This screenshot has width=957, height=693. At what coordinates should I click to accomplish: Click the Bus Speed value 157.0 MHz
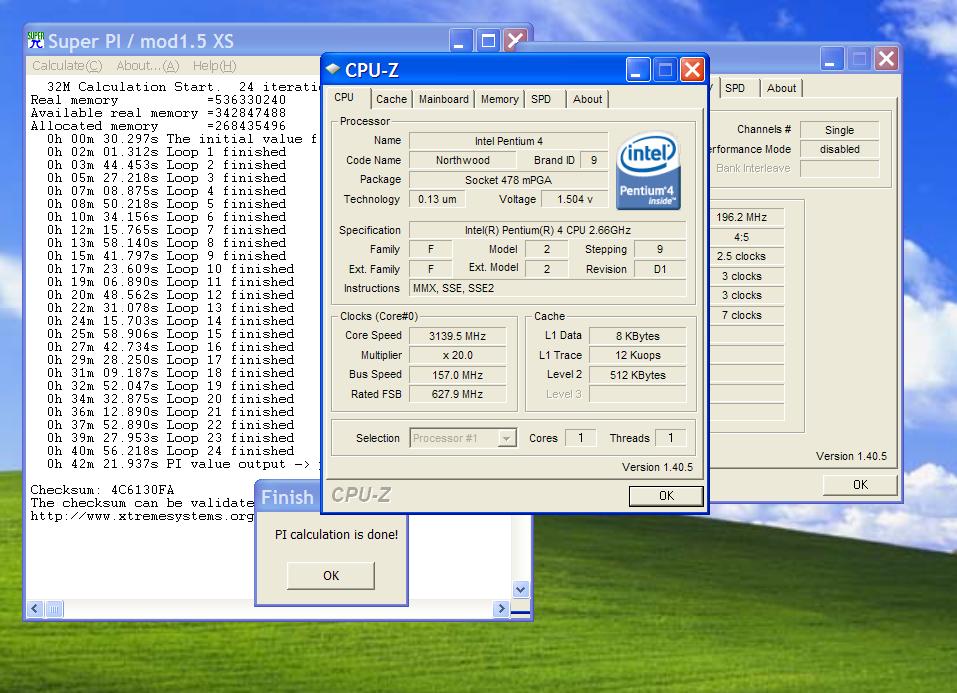pyautogui.click(x=457, y=375)
